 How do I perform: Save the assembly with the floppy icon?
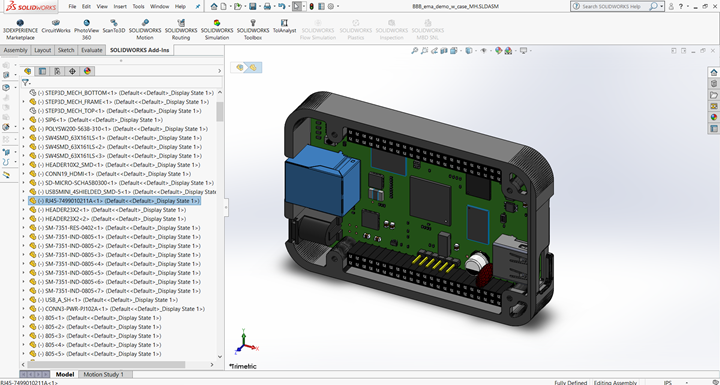253,6
